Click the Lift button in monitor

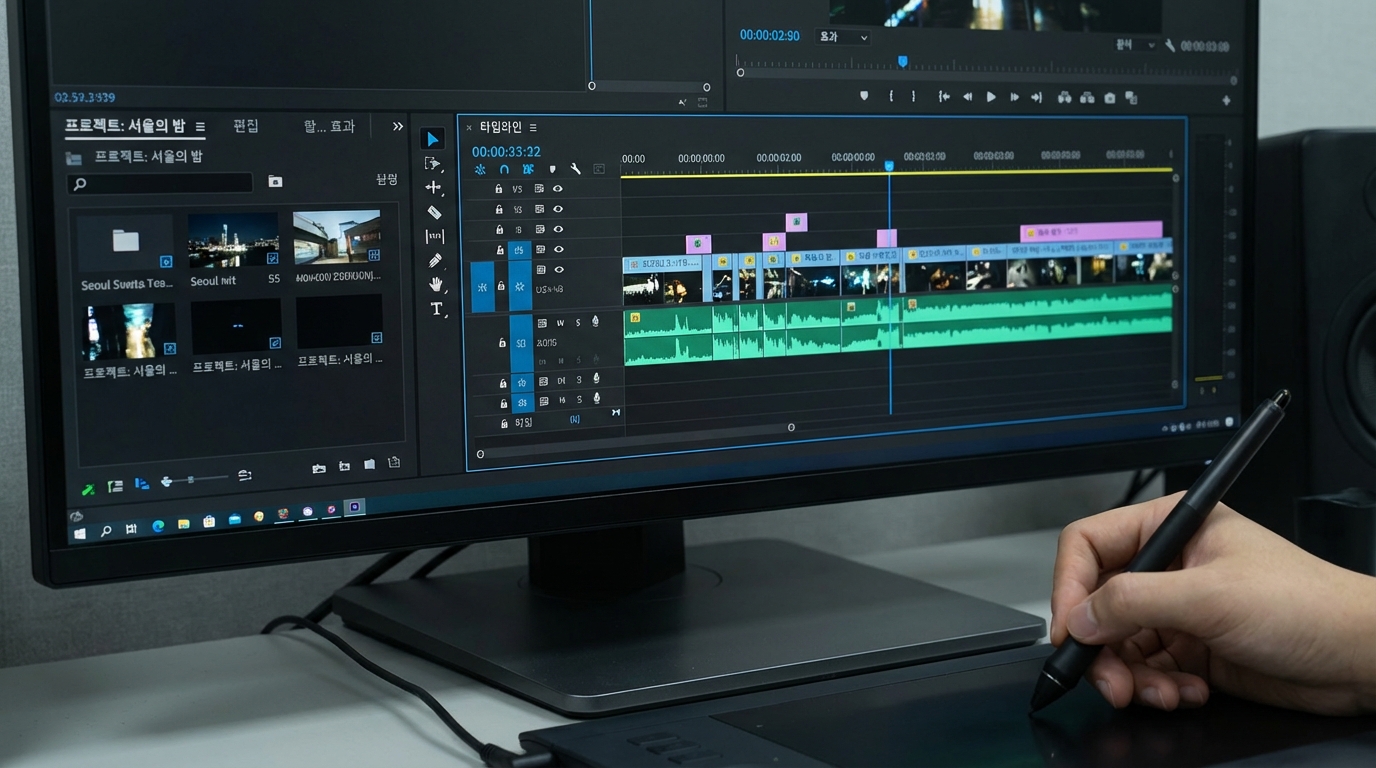(1064, 97)
